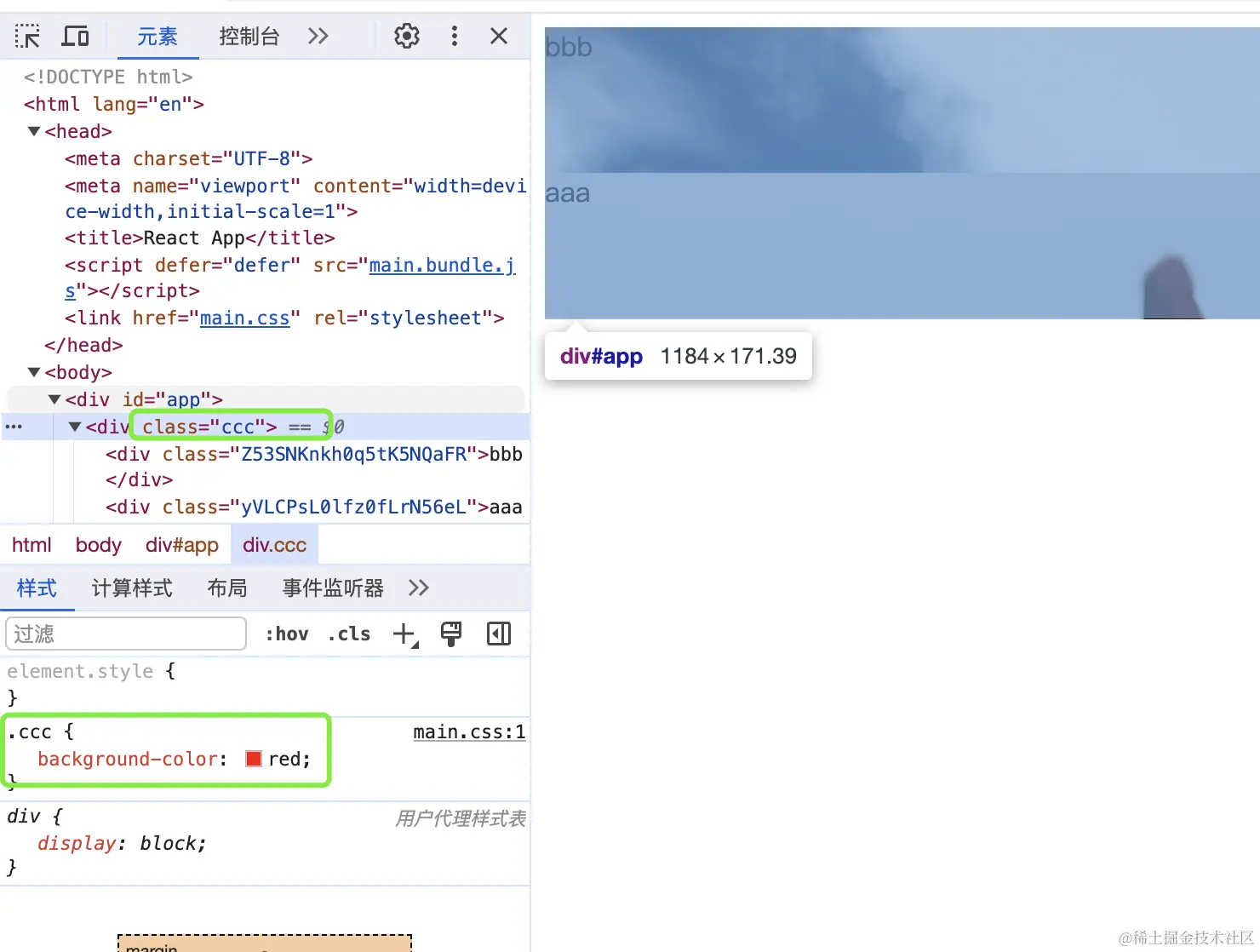Open the main.css:1 source link
The image size is (1260, 952).
click(x=469, y=732)
